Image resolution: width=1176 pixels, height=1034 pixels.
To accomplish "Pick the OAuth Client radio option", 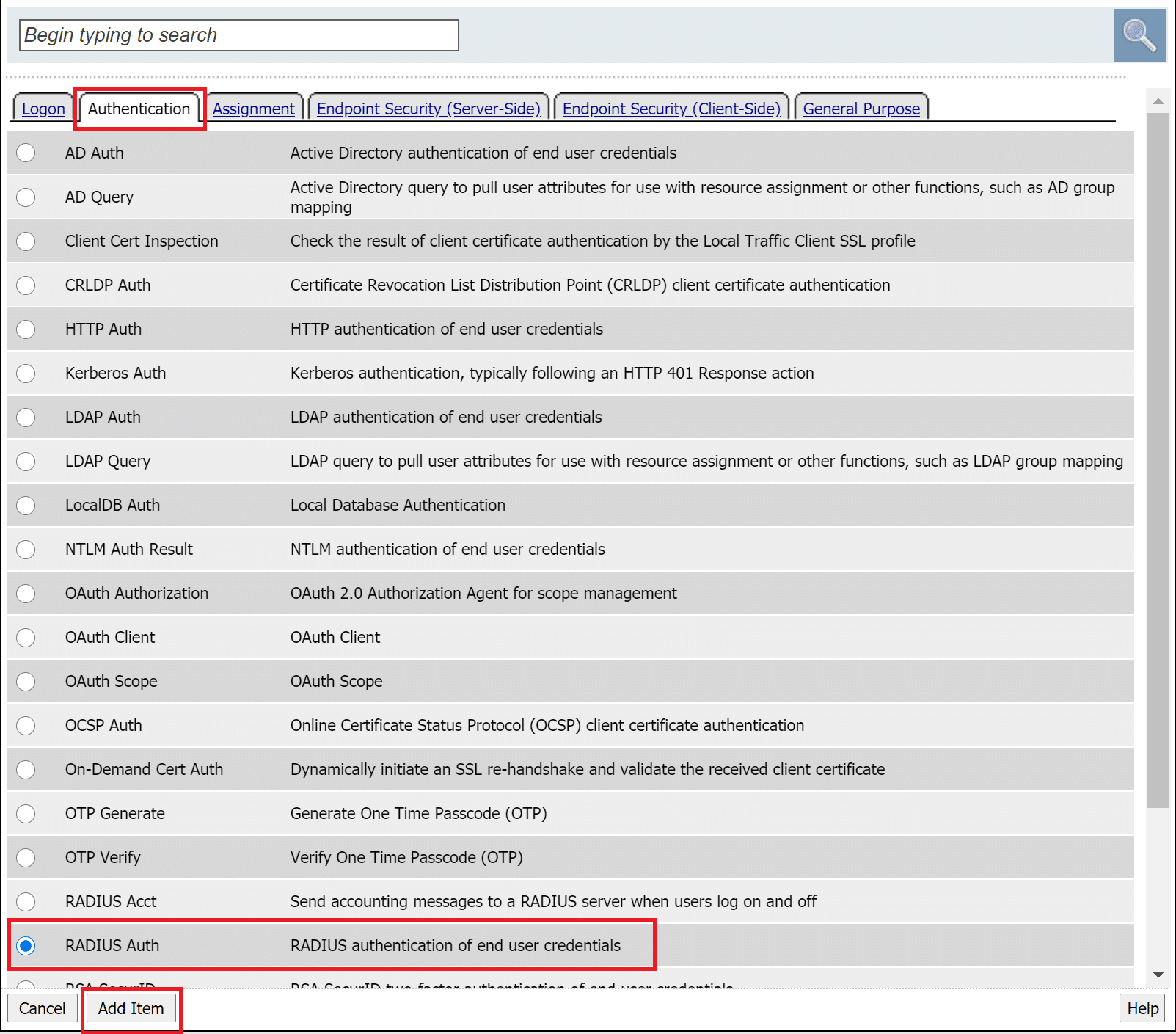I will click(26, 637).
